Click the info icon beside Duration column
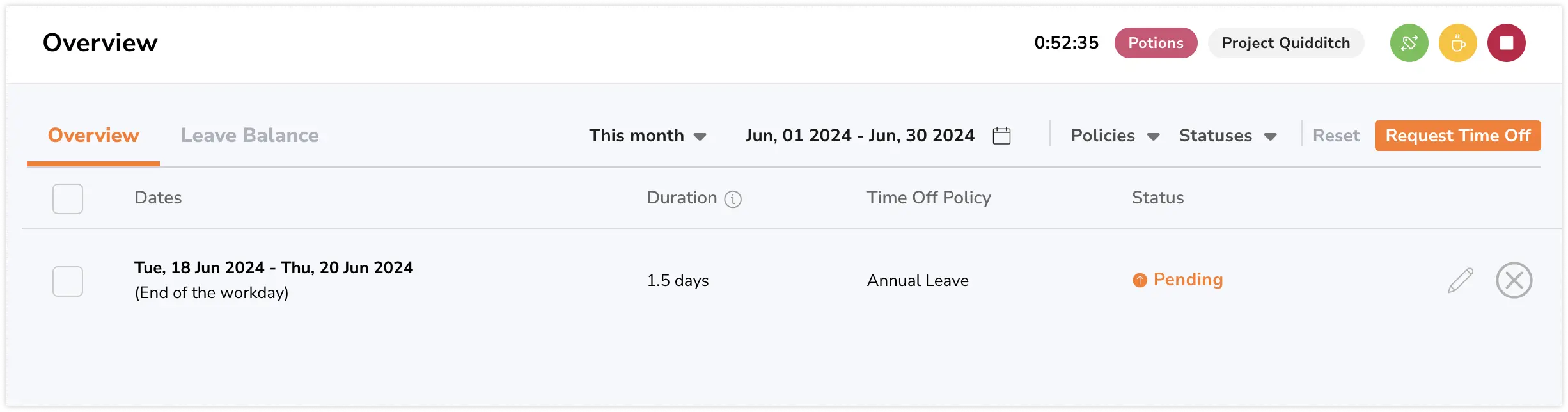Viewport: 1568px width, 412px height. 733,199
